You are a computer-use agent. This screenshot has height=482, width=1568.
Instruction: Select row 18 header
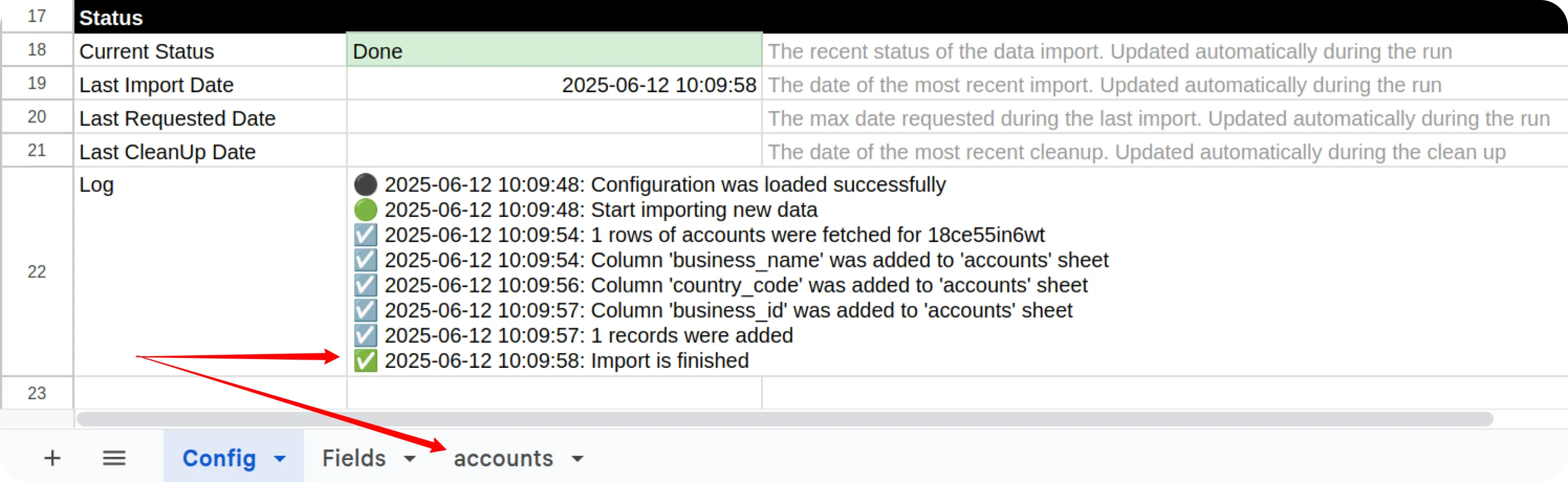click(x=37, y=50)
